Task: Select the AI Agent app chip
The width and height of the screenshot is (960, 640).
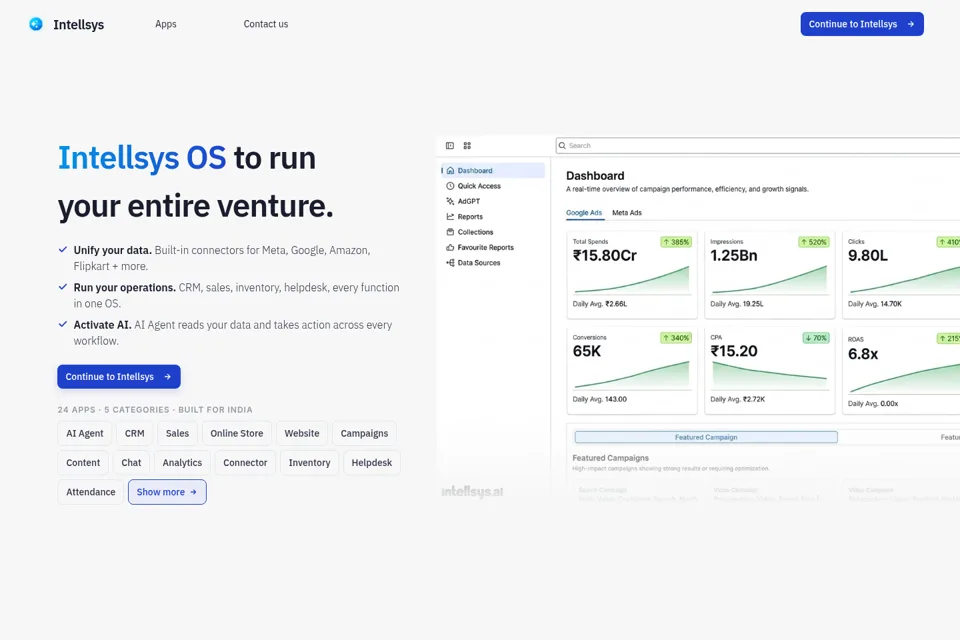Action: pyautogui.click(x=84, y=433)
